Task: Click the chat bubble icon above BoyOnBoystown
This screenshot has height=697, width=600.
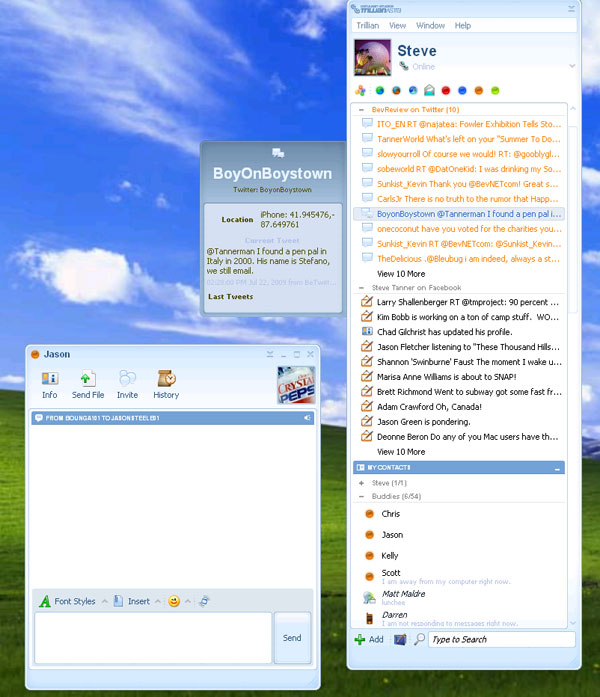Action: [x=278, y=153]
